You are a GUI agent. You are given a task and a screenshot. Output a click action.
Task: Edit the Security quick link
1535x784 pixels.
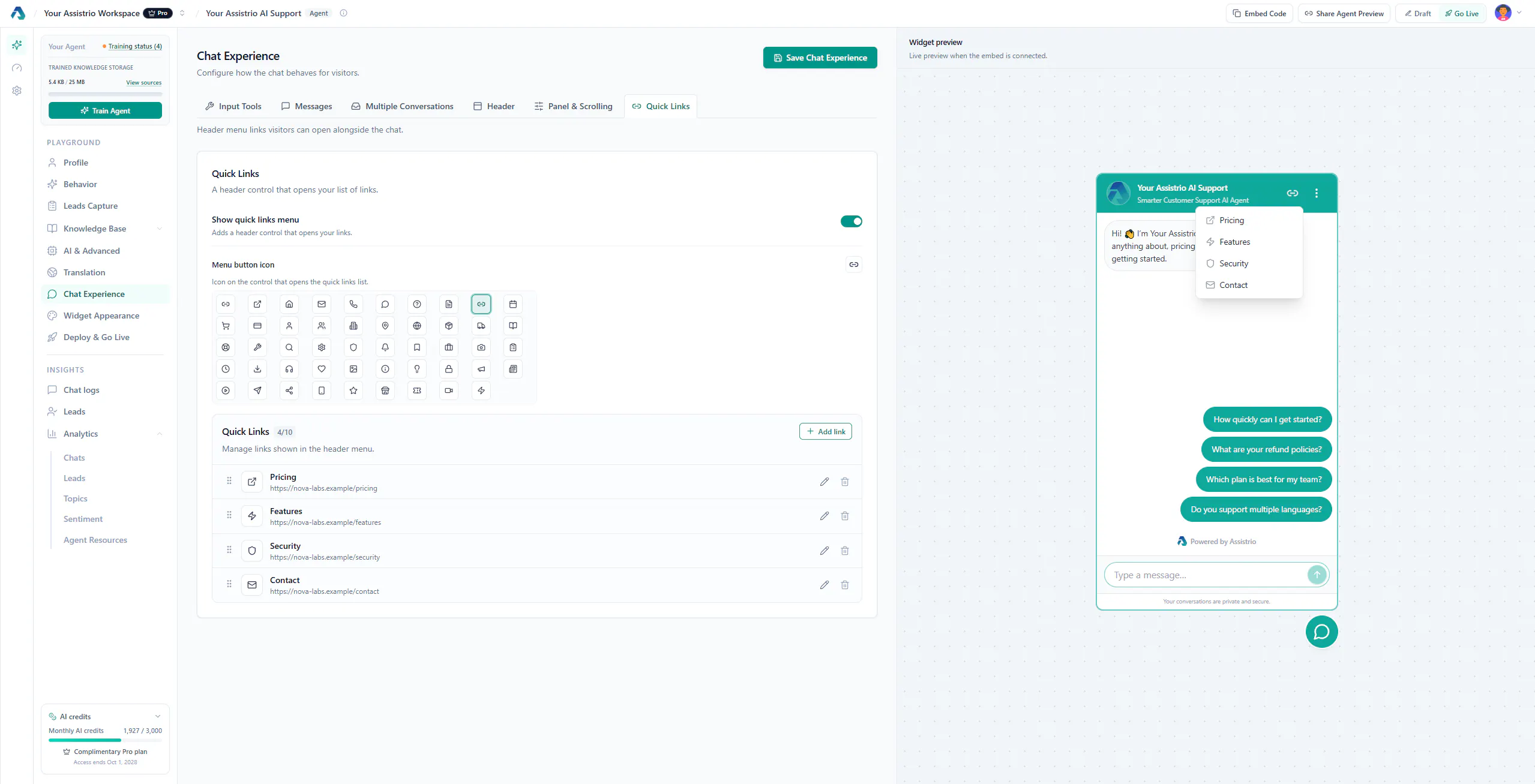[x=825, y=551]
